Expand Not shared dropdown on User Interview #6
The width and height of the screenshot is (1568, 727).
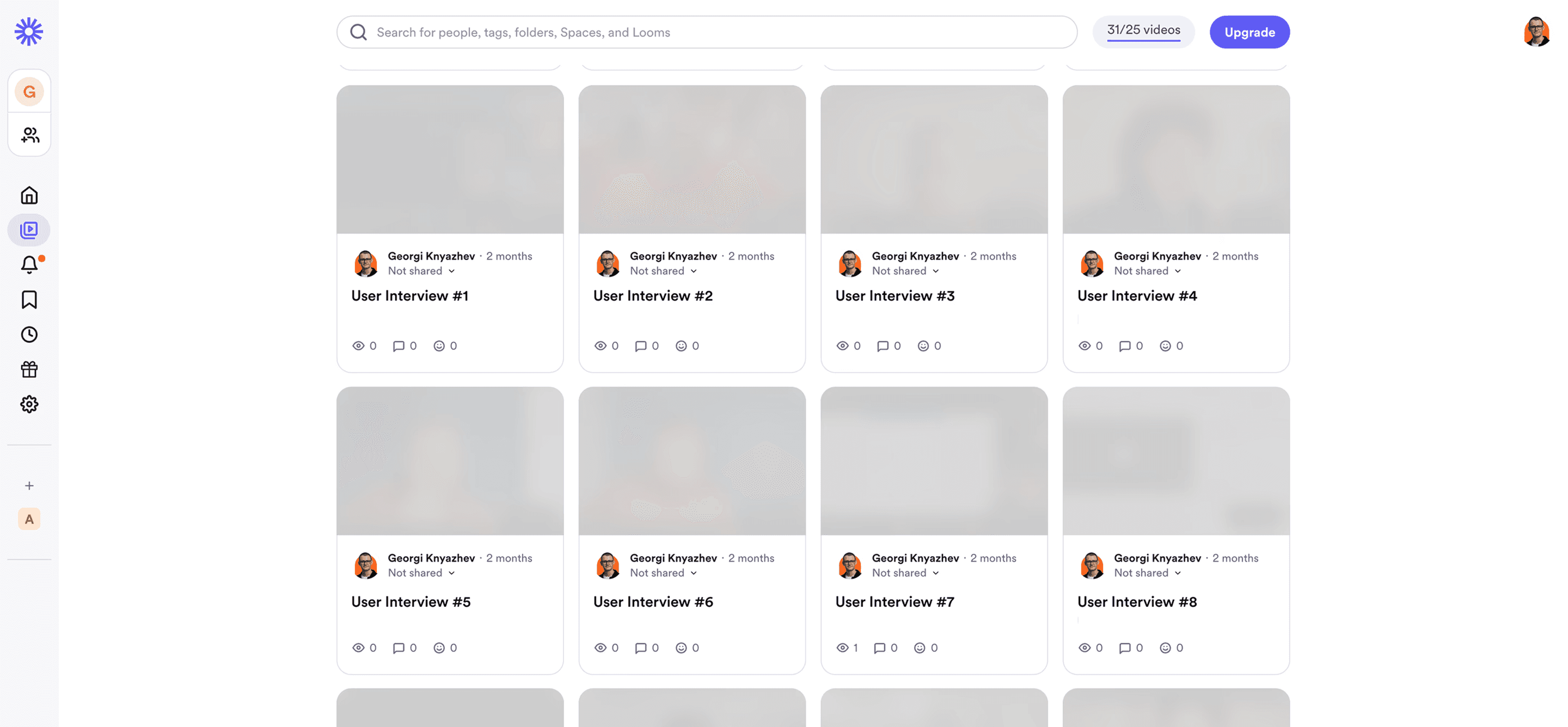coord(664,573)
